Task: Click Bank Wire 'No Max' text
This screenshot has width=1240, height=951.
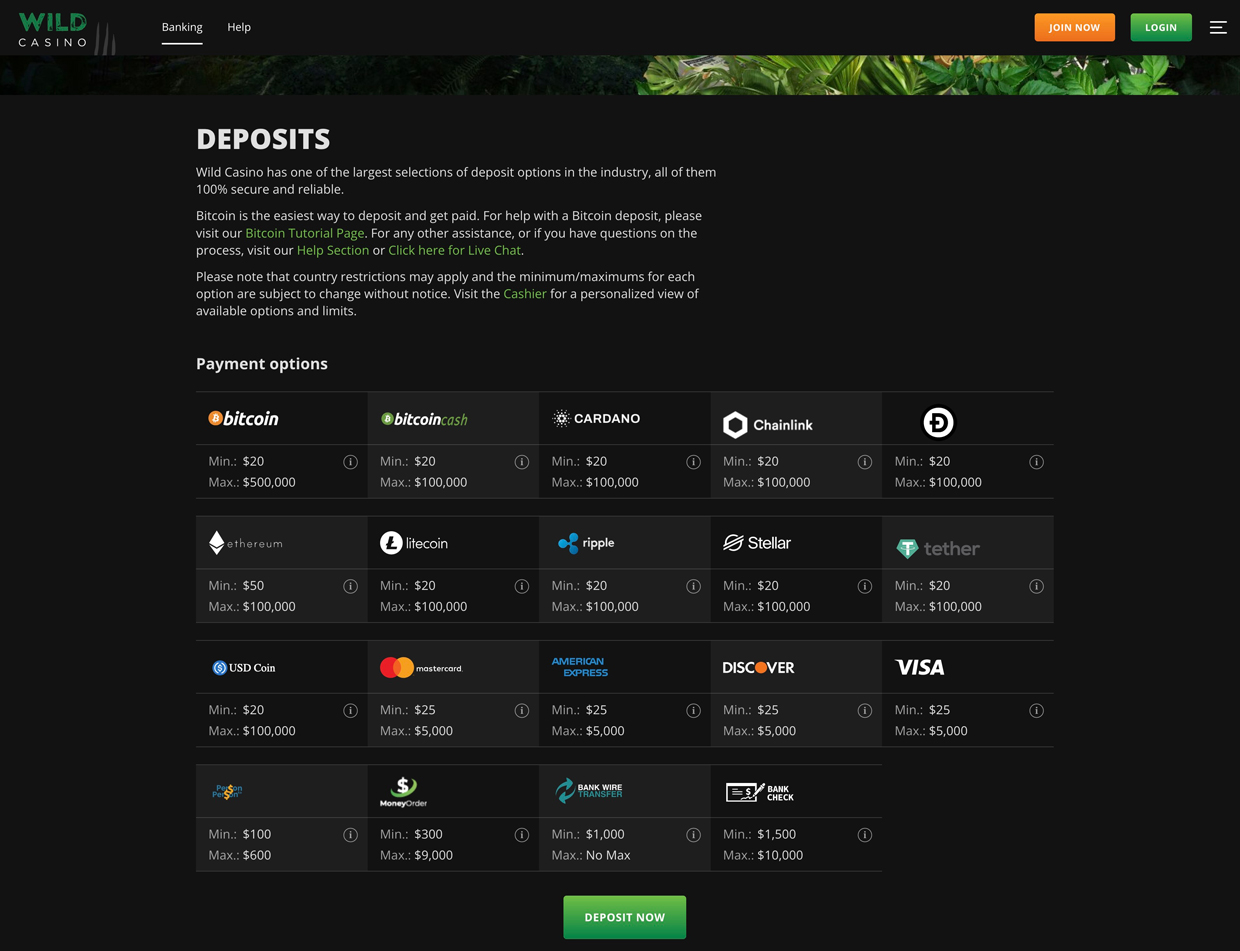Action: click(608, 855)
